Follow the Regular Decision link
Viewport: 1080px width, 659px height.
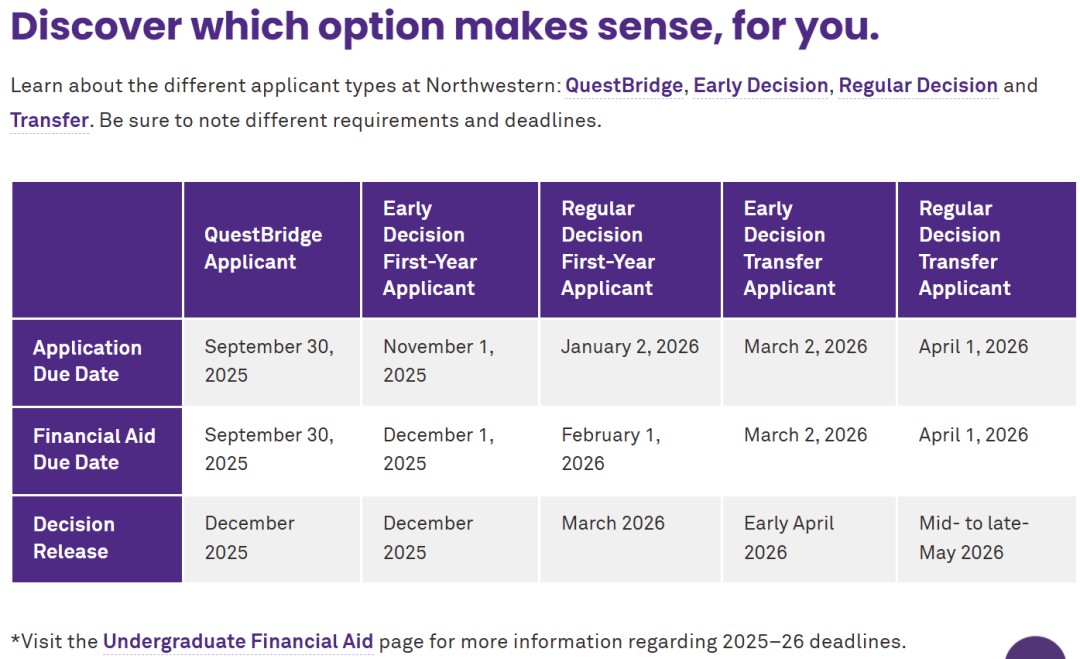tap(917, 85)
